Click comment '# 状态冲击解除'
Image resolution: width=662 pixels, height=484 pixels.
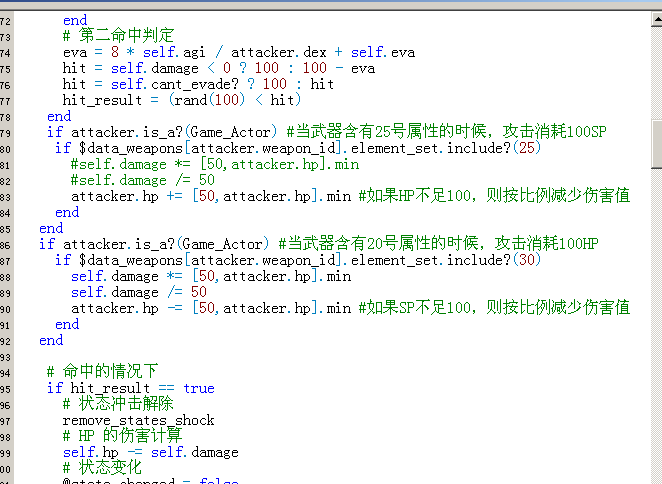119,403
